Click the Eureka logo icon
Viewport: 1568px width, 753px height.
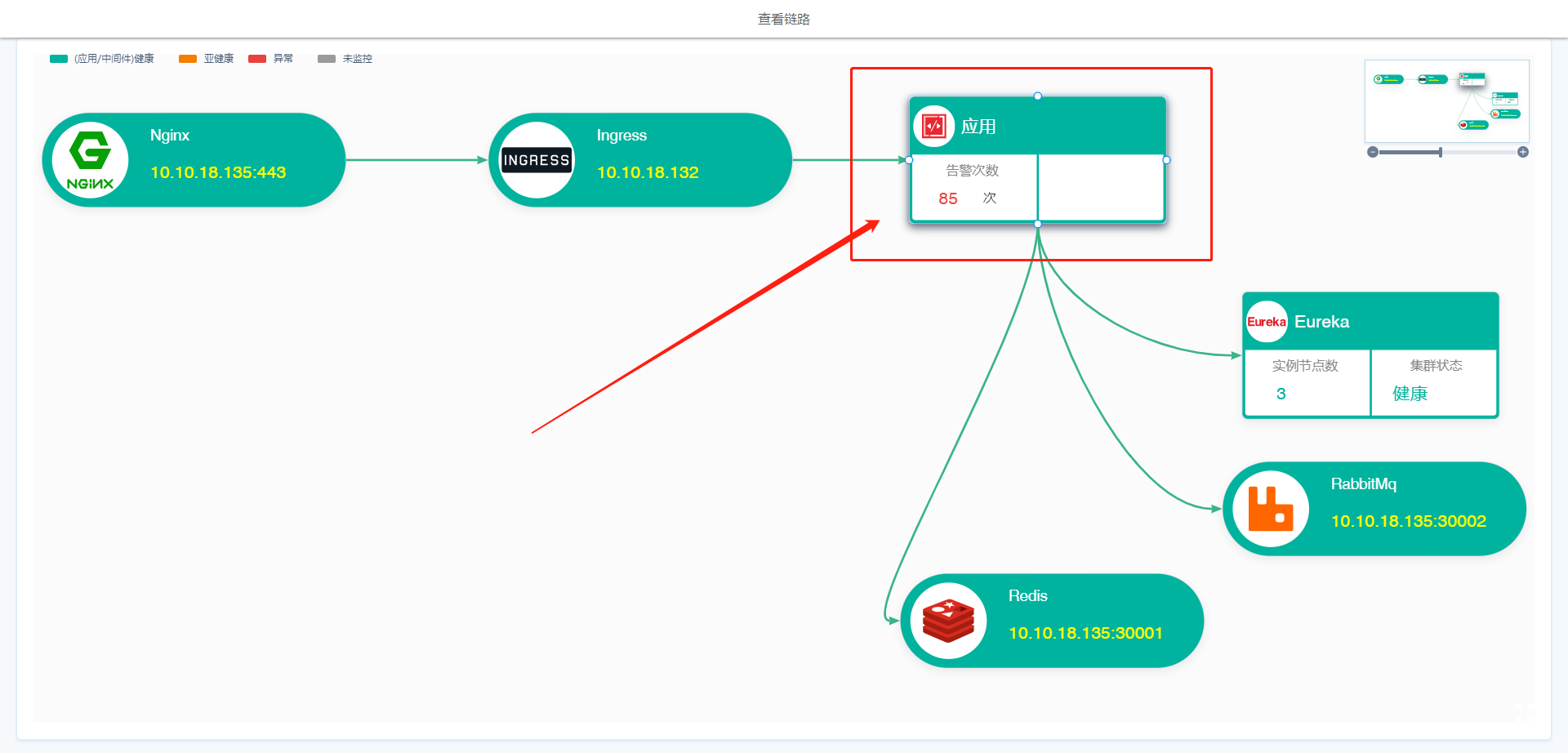(1267, 322)
